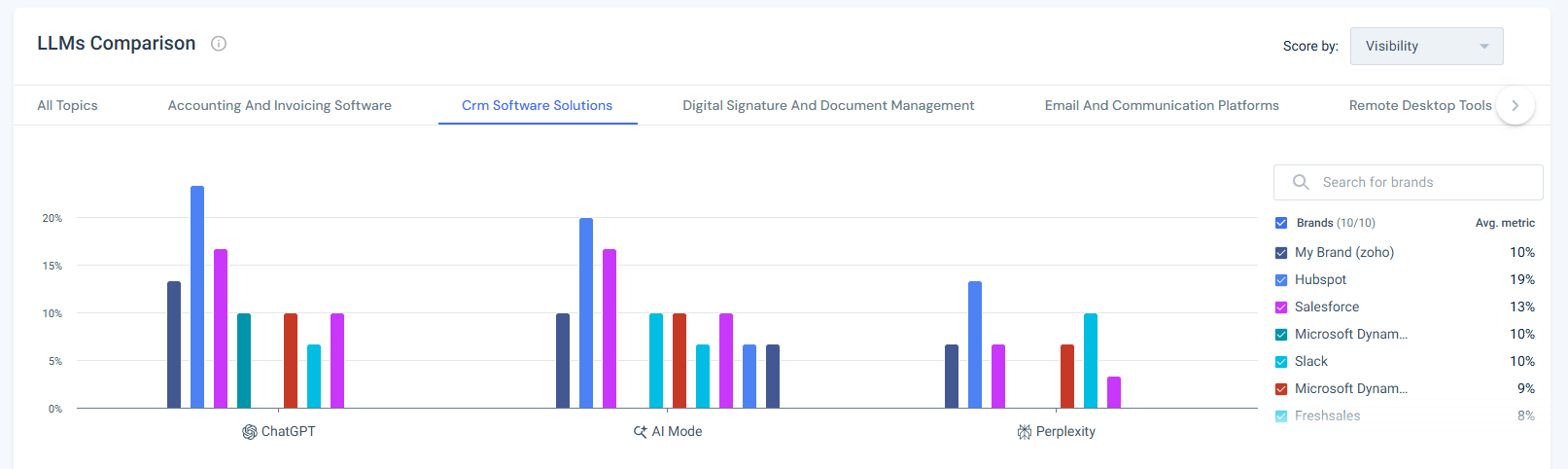Uncheck the Hubspot checkbox
1568x469 pixels.
1281,280
